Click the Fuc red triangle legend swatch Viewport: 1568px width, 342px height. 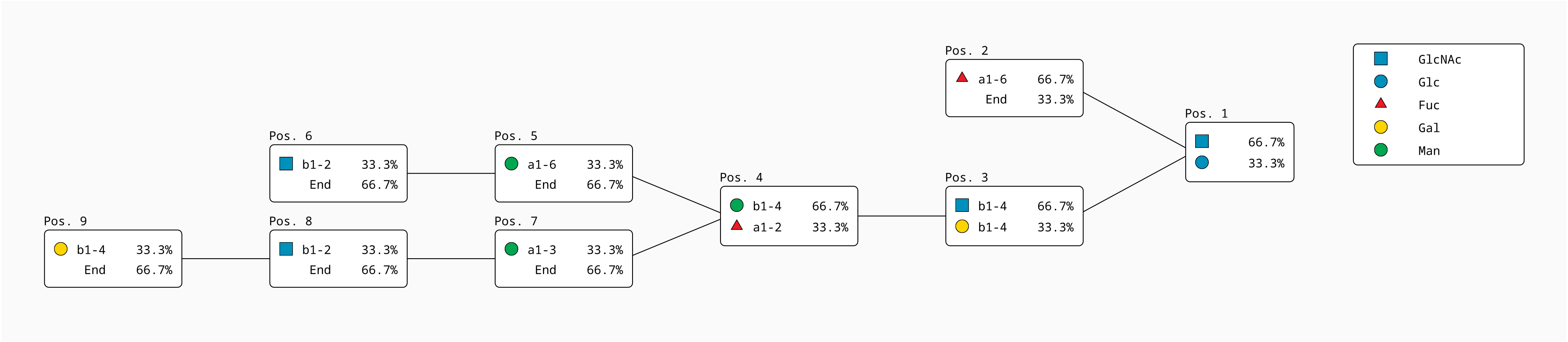pos(1381,103)
